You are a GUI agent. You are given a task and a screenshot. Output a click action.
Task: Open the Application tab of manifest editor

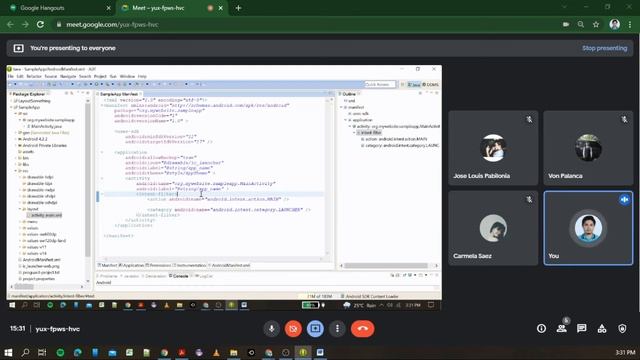click(131, 265)
